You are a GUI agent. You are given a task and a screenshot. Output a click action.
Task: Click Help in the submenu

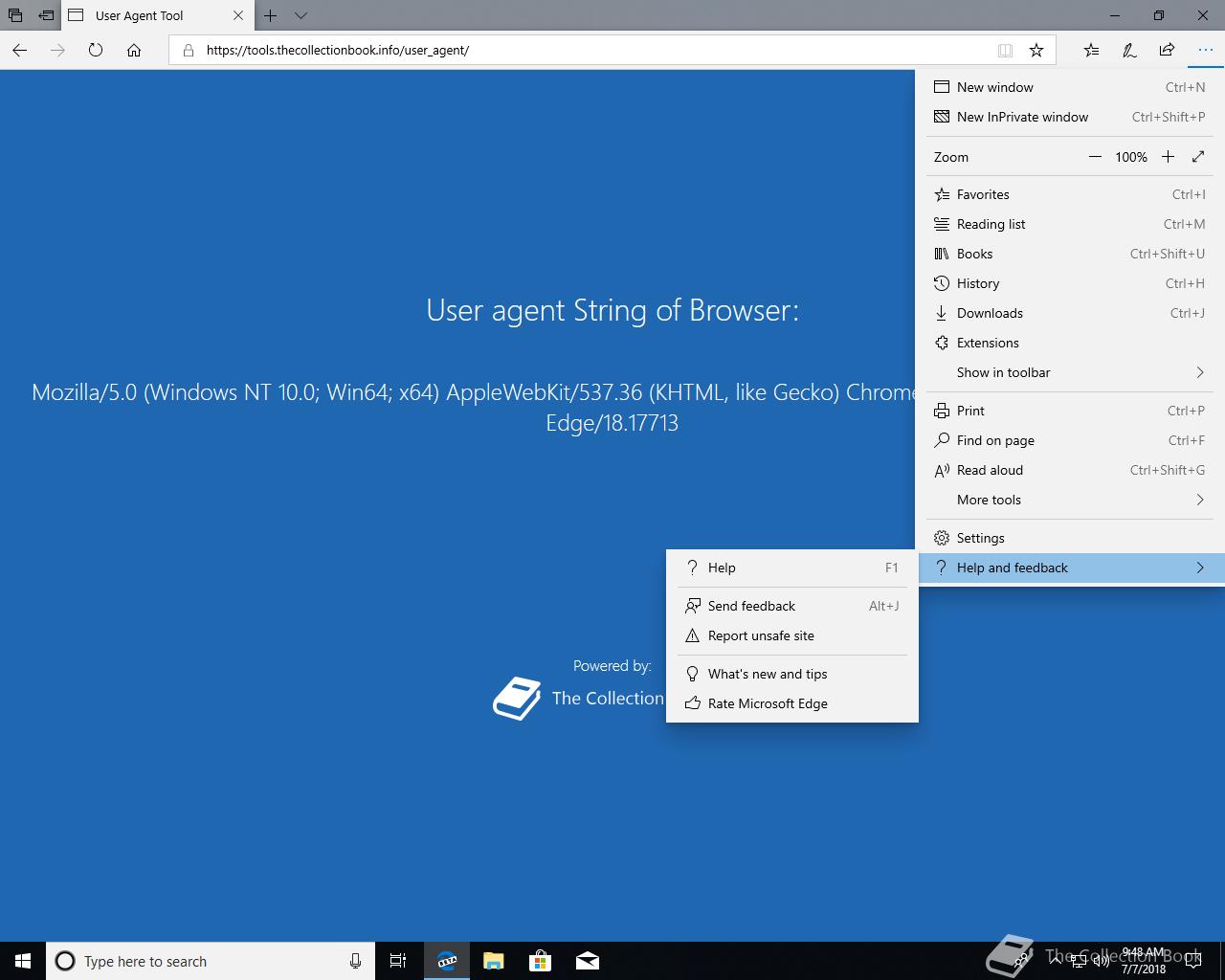click(792, 568)
